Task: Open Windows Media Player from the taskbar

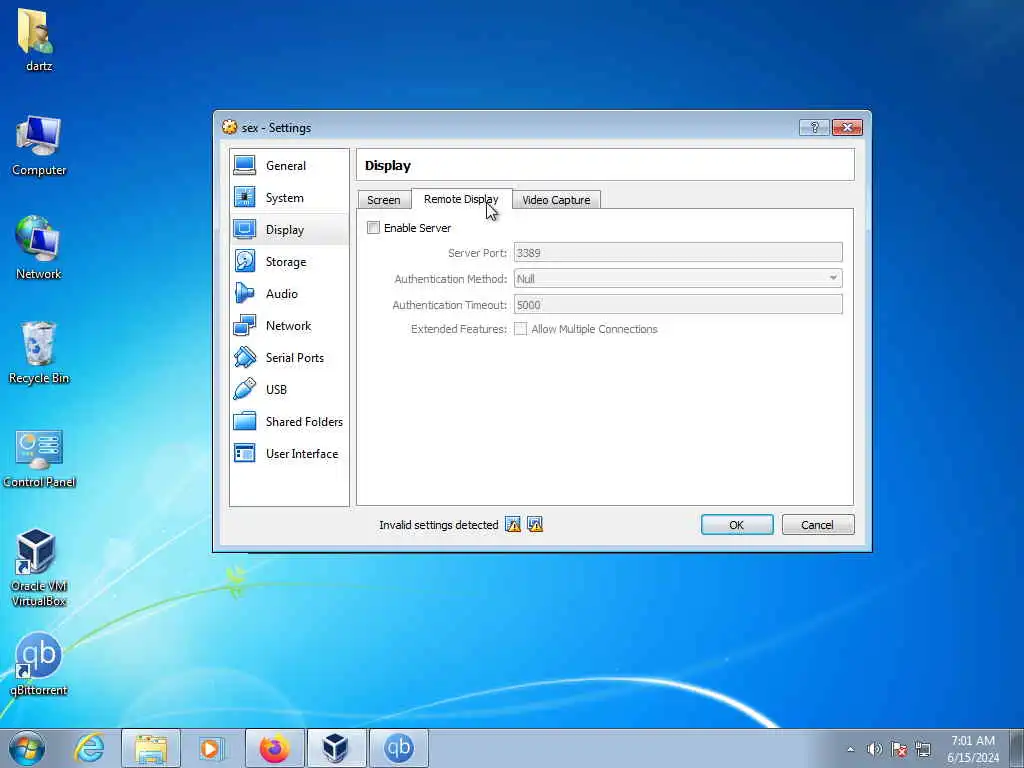Action: [212, 748]
